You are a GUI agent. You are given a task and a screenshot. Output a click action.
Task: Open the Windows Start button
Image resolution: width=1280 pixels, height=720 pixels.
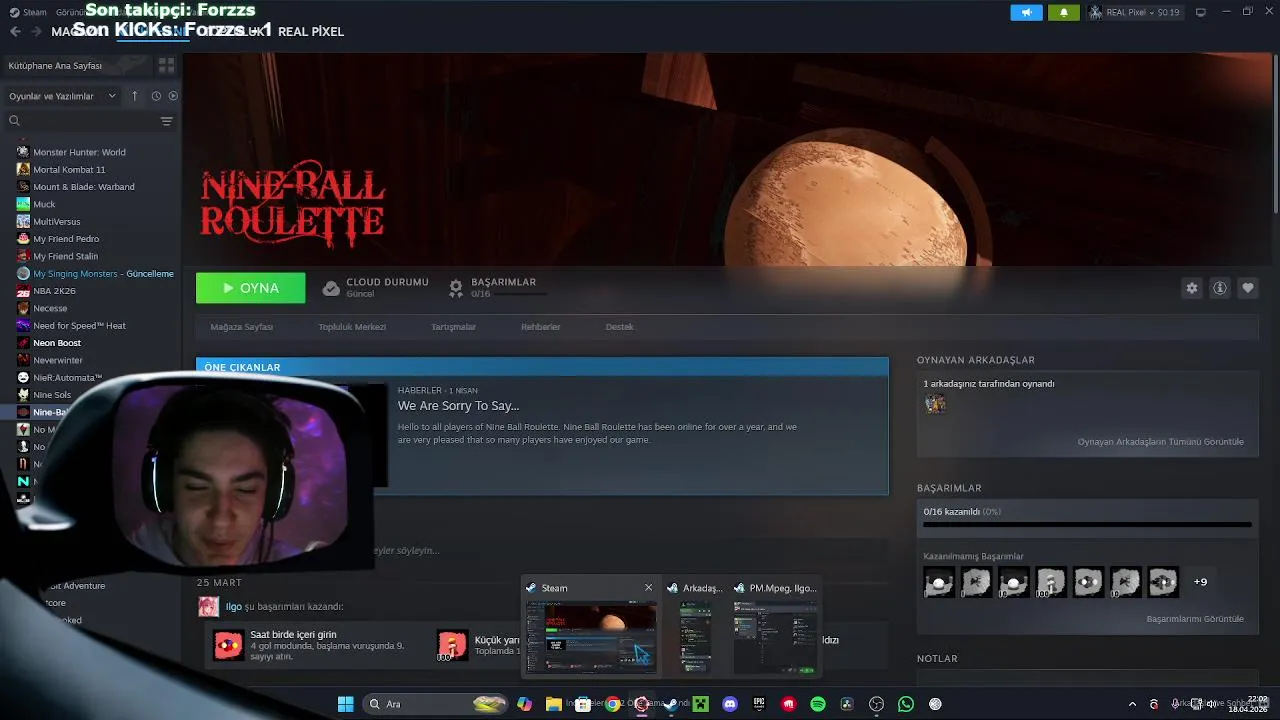point(345,704)
